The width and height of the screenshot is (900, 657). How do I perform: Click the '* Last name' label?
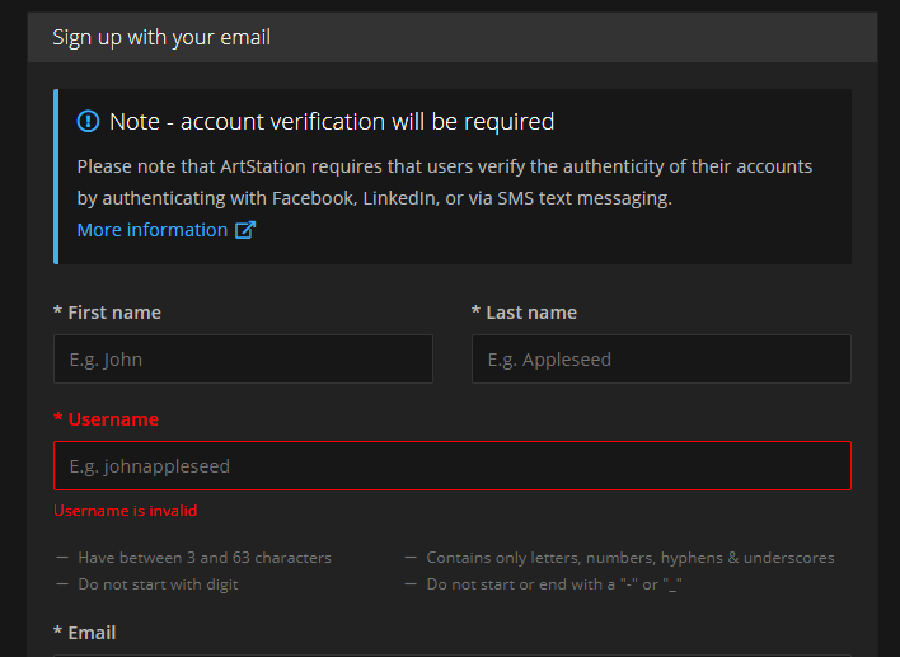click(524, 313)
